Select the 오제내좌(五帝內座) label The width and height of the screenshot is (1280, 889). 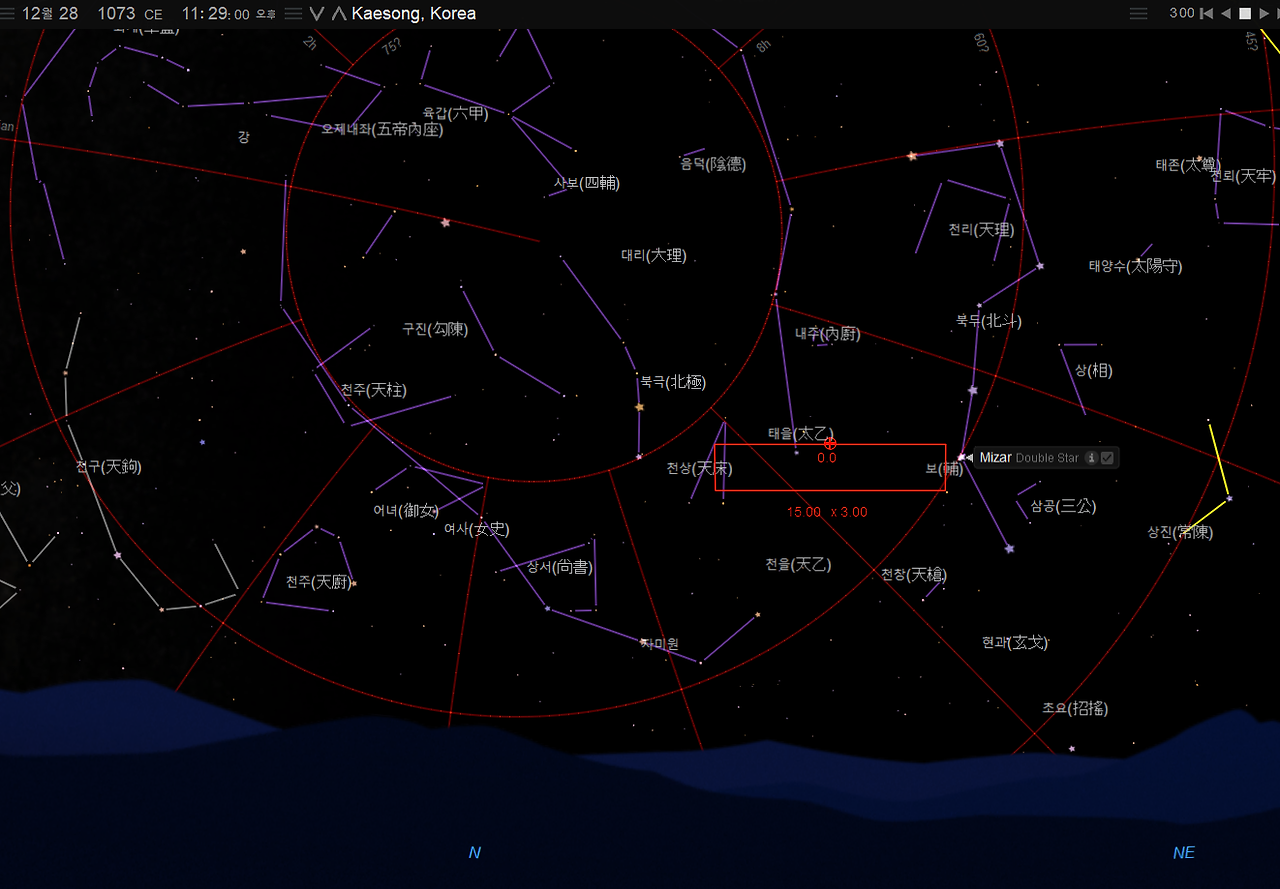[382, 129]
